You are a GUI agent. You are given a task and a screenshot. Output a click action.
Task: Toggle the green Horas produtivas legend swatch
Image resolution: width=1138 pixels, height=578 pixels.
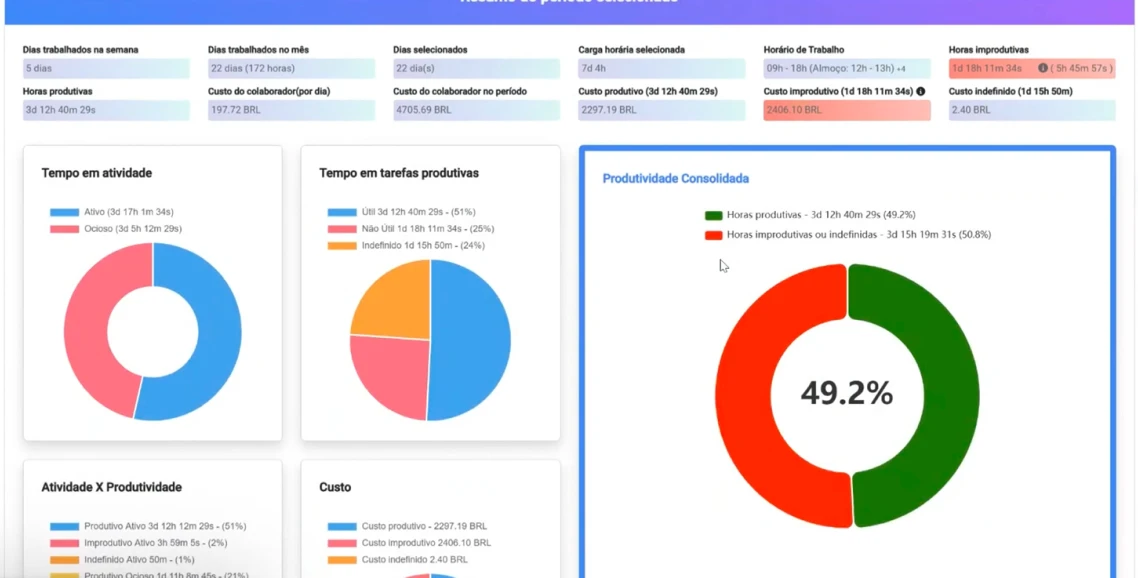[x=713, y=216]
